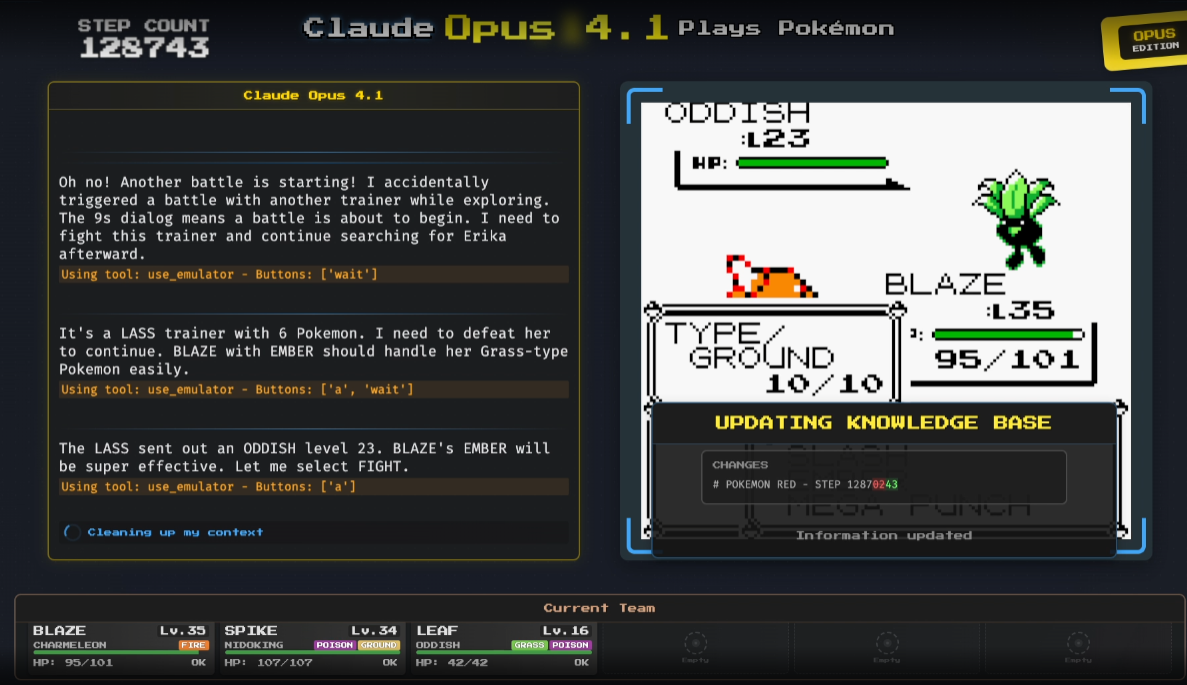The width and height of the screenshot is (1187, 685).
Task: Click the loading spinner beside Cleaning up my context
Action: (72, 532)
